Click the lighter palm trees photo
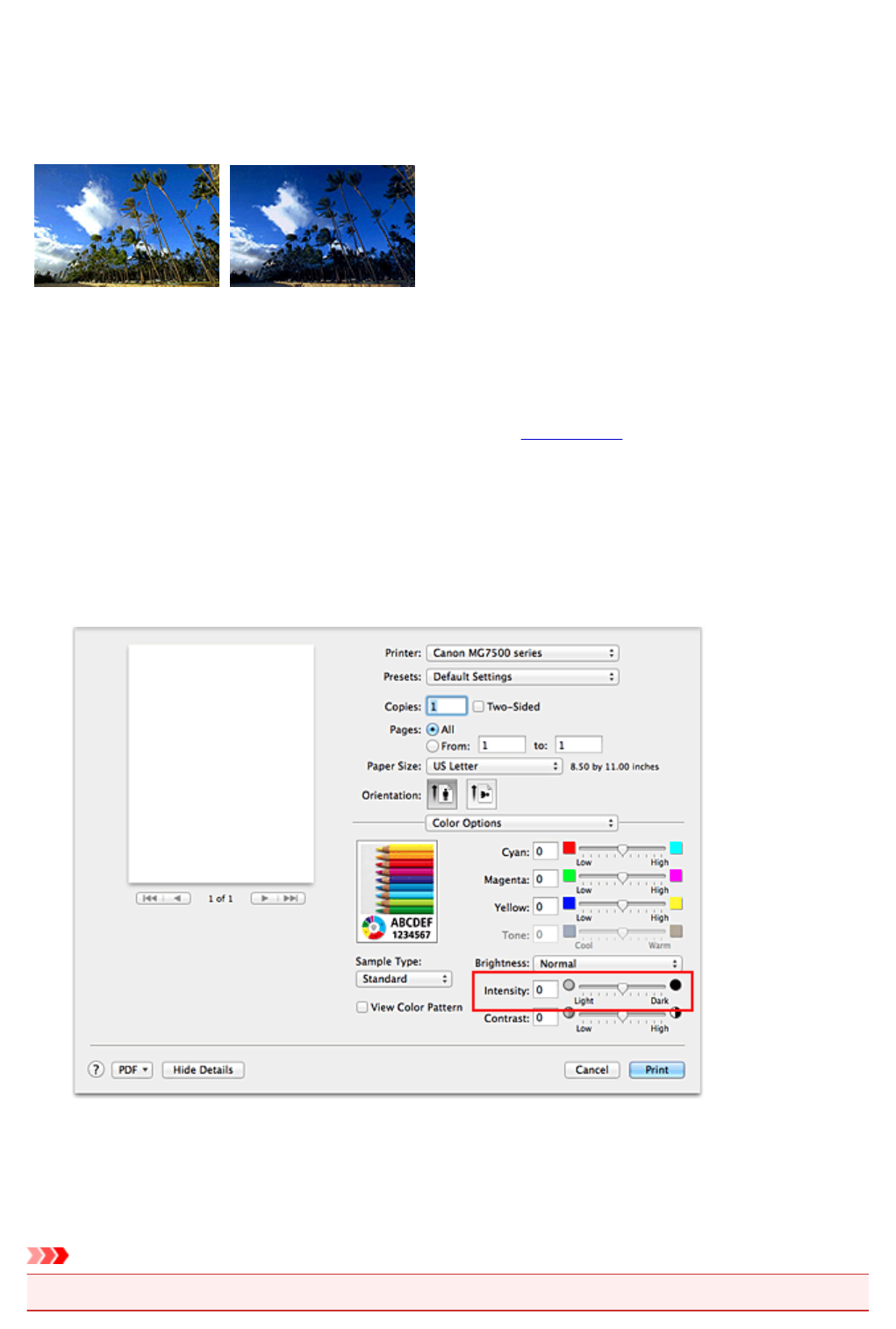 [126, 226]
